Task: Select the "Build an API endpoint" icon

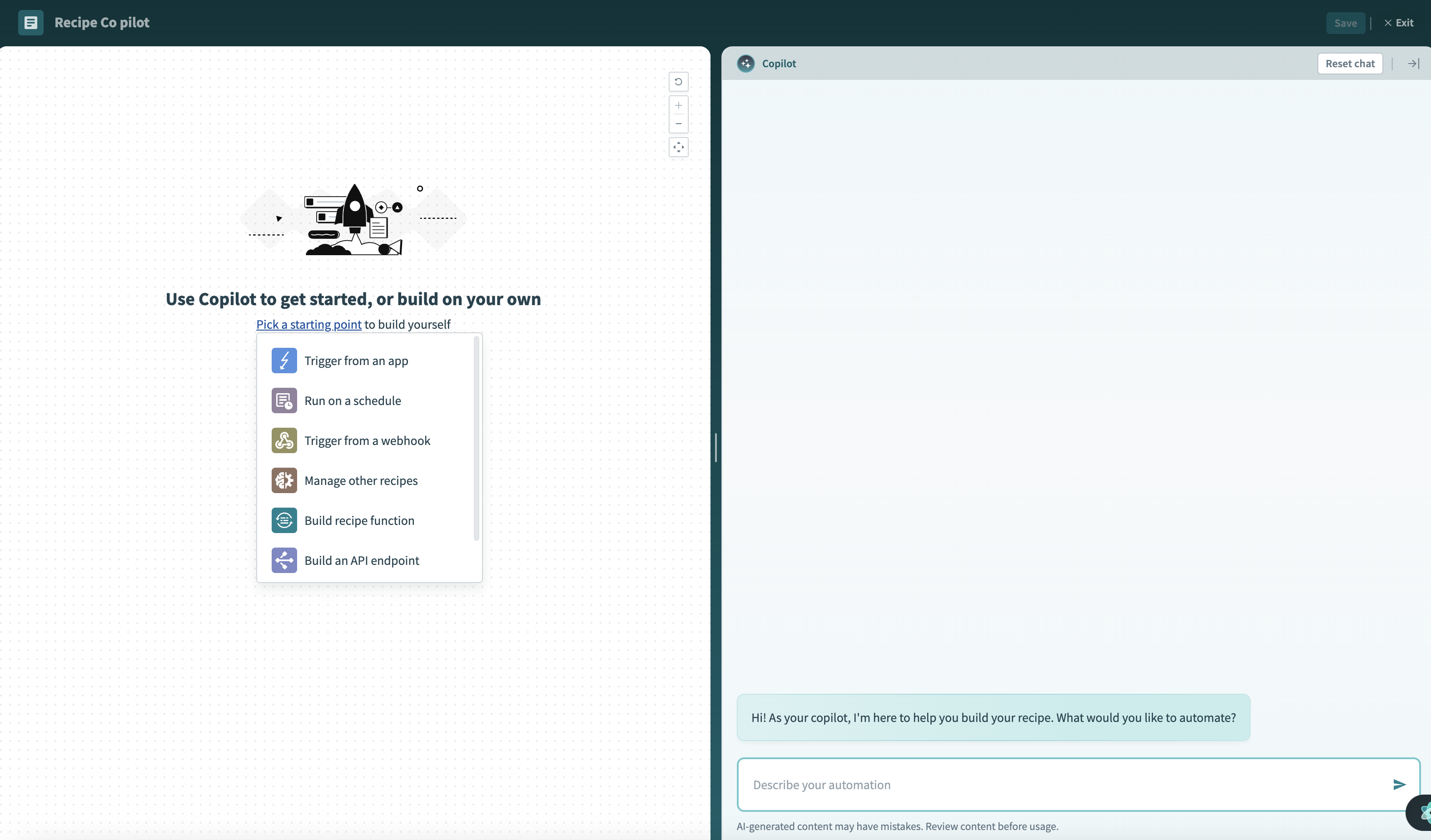Action: [x=284, y=560]
